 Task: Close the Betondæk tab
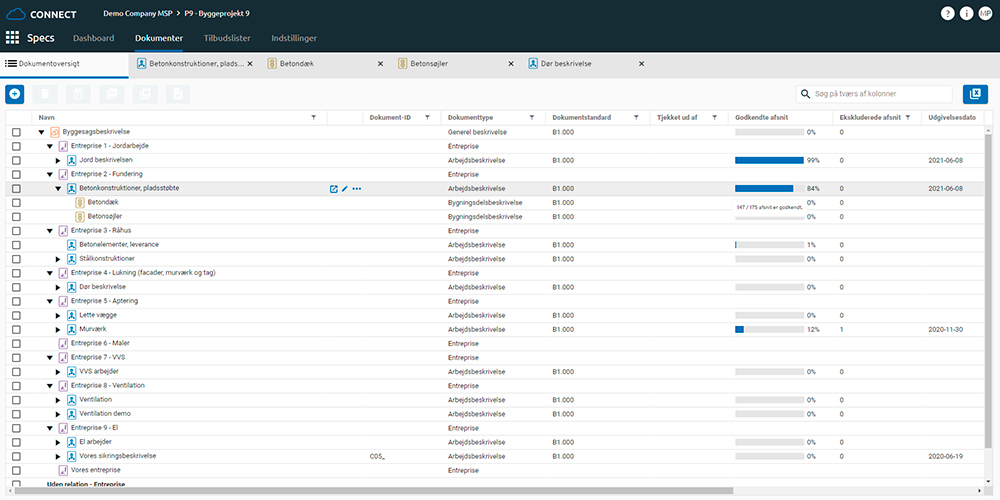coord(379,63)
